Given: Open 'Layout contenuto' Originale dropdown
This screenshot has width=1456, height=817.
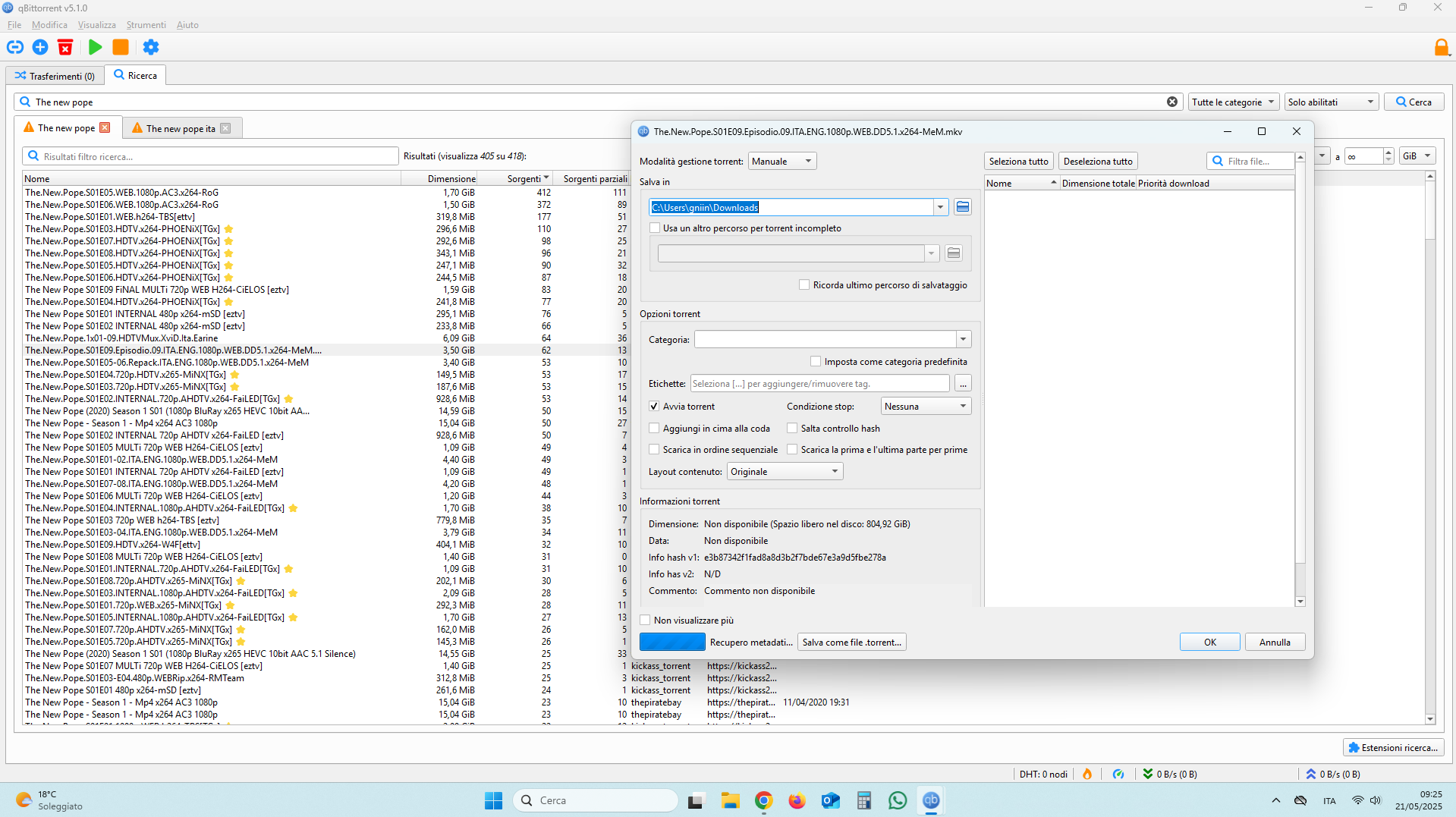Looking at the screenshot, I should (x=785, y=472).
